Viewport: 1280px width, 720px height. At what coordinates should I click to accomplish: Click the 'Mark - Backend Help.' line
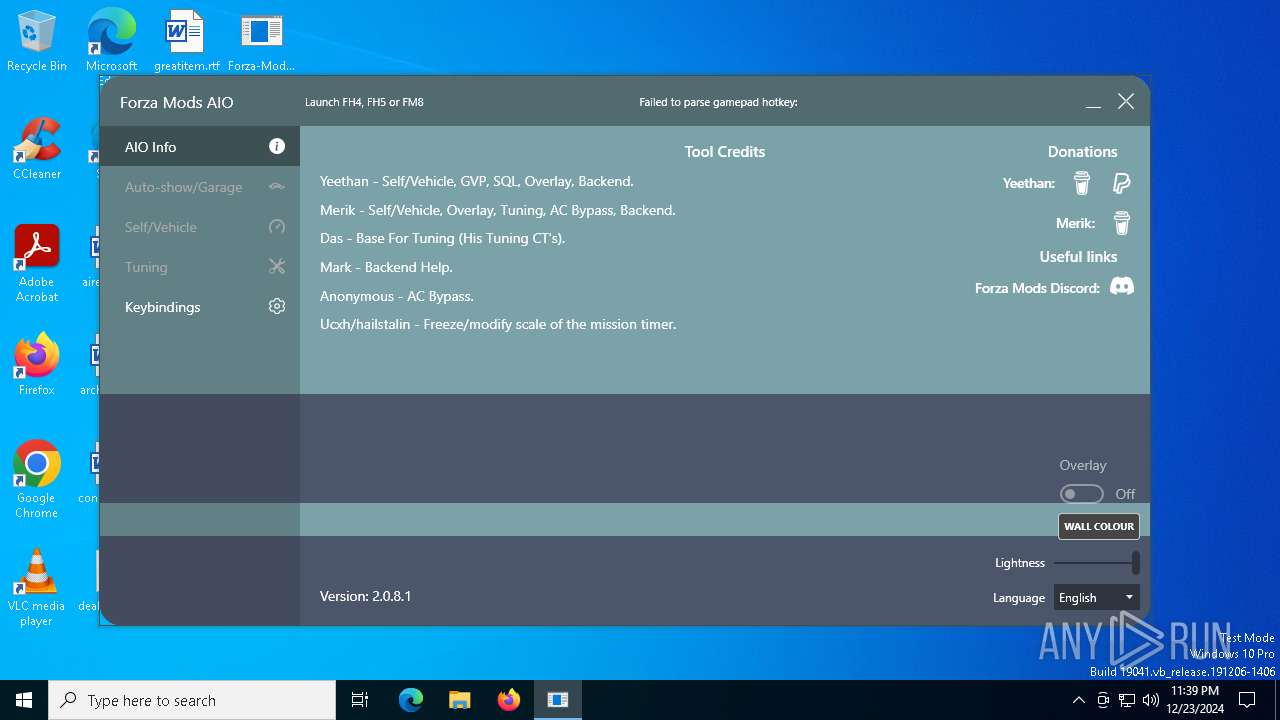coord(386,267)
